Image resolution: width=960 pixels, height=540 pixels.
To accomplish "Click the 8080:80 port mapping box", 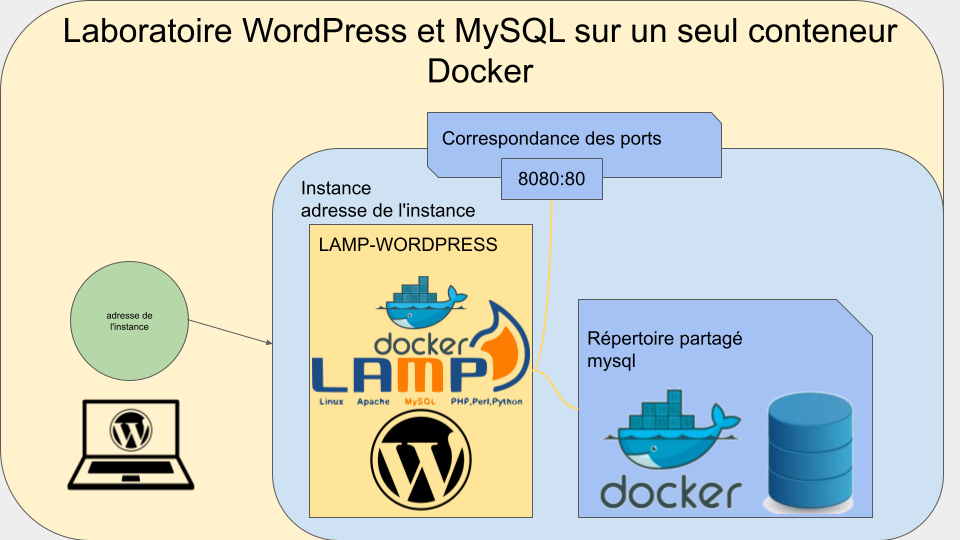I will (552, 179).
